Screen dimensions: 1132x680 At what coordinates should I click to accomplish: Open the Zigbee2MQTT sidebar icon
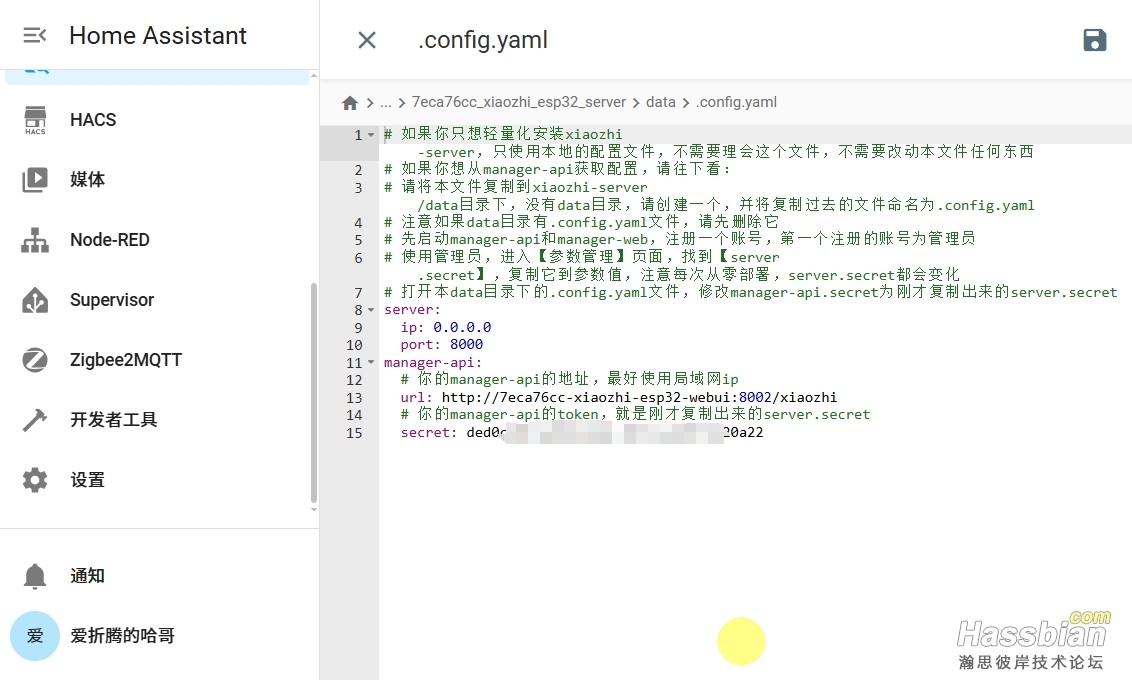[x=35, y=359]
